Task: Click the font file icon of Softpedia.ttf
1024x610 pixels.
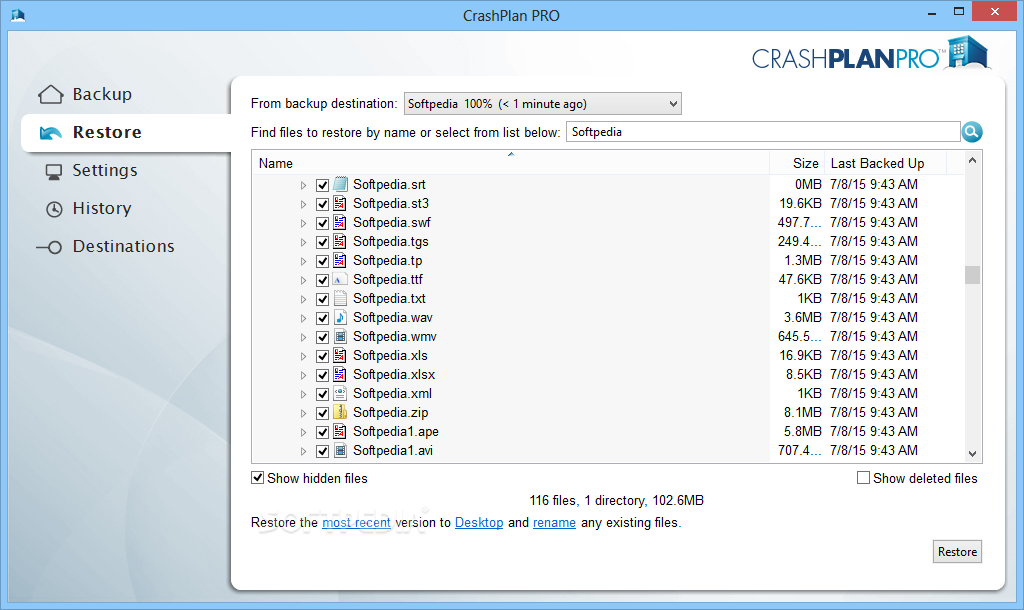Action: [x=340, y=279]
